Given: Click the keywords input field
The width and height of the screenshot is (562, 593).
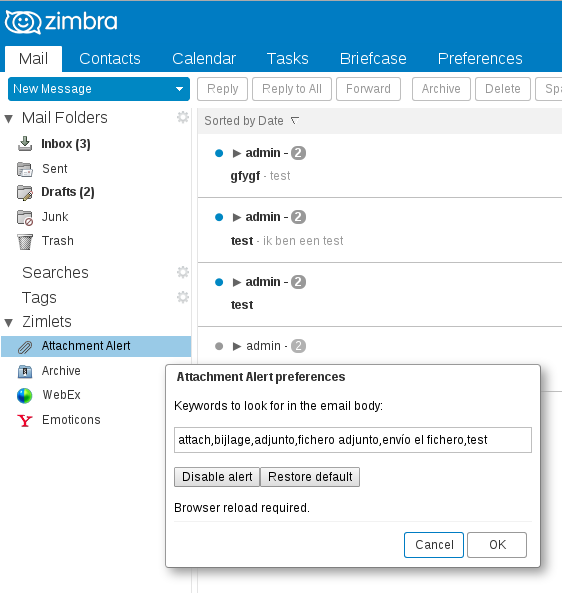Looking at the screenshot, I should point(353,440).
